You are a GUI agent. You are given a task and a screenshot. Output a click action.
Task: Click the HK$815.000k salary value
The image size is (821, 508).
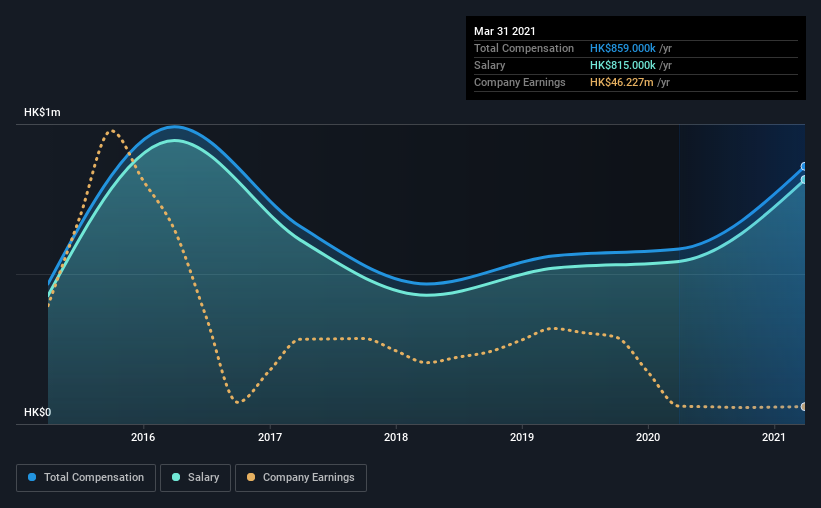(623, 65)
